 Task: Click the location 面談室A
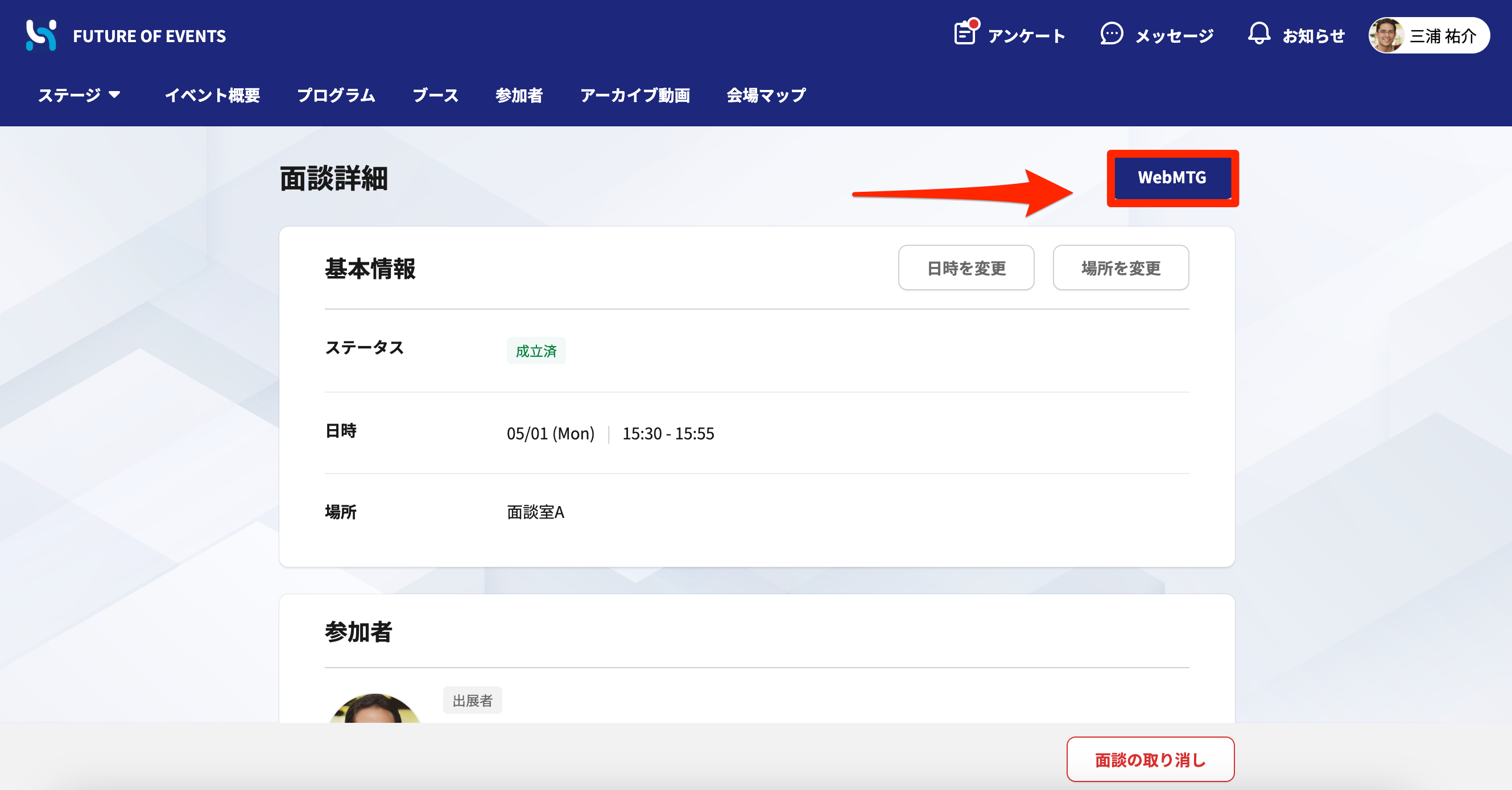[x=535, y=512]
